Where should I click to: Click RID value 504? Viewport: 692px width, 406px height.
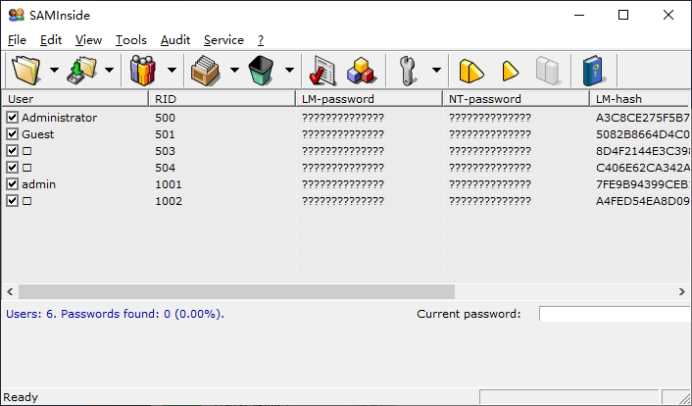(x=165, y=168)
